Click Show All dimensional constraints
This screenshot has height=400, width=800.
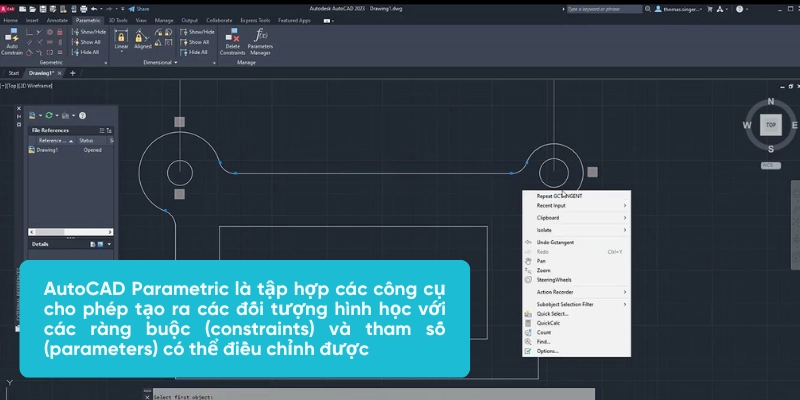point(195,42)
